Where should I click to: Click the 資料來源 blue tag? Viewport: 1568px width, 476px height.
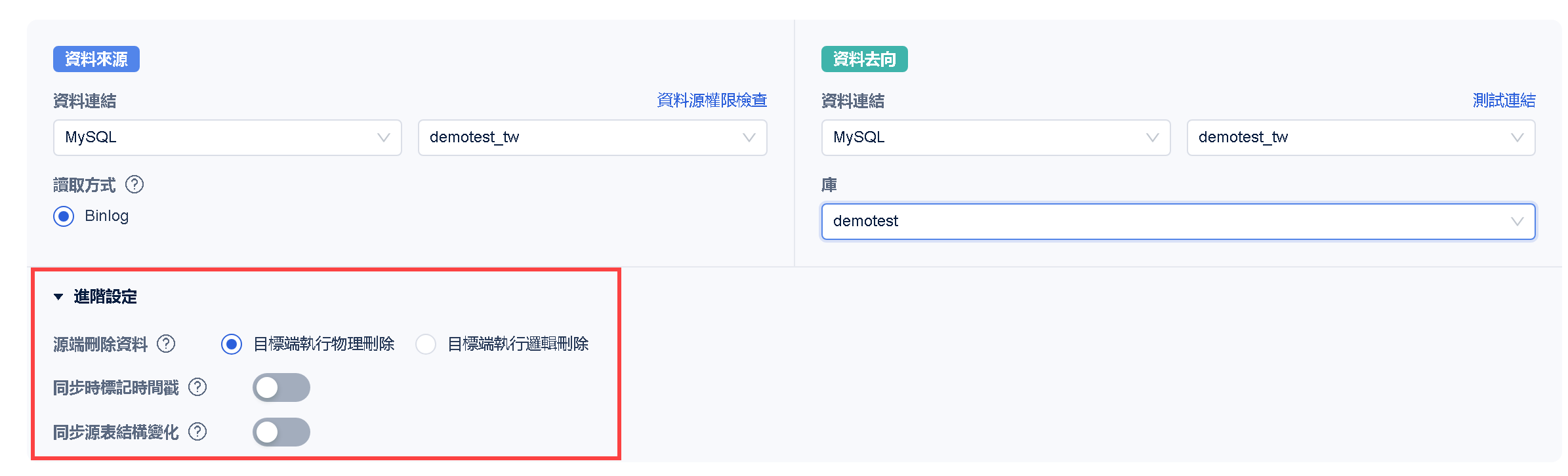[x=96, y=59]
